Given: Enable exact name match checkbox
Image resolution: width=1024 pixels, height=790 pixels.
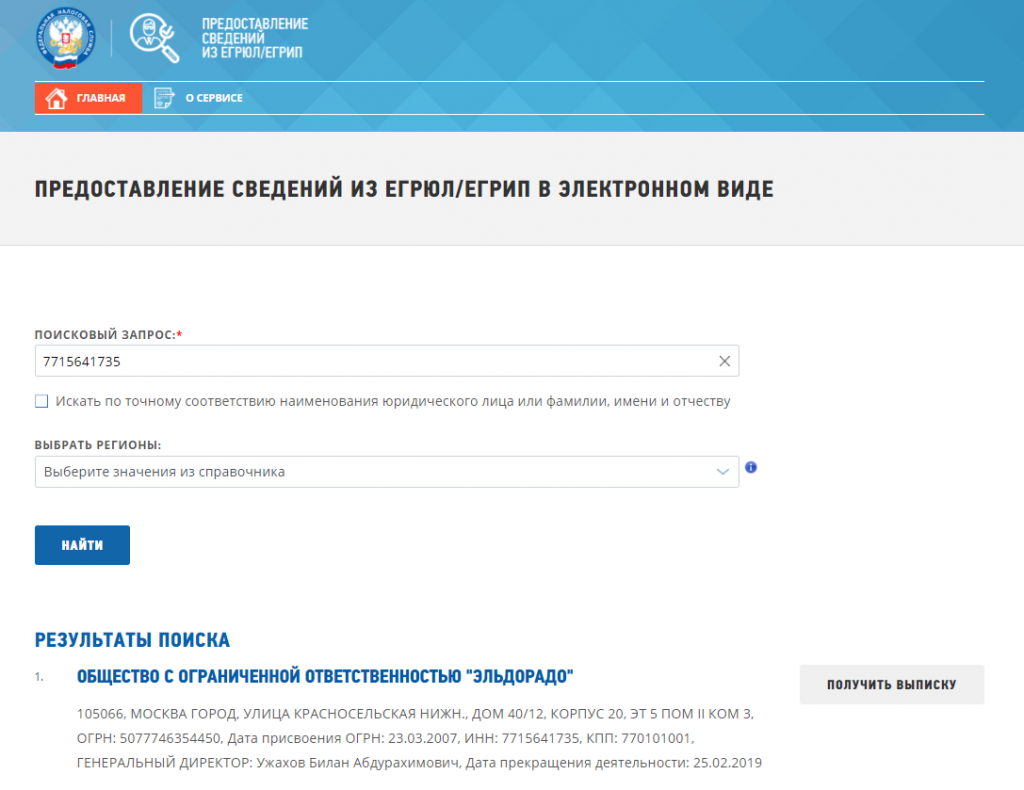Looking at the screenshot, I should click(42, 401).
